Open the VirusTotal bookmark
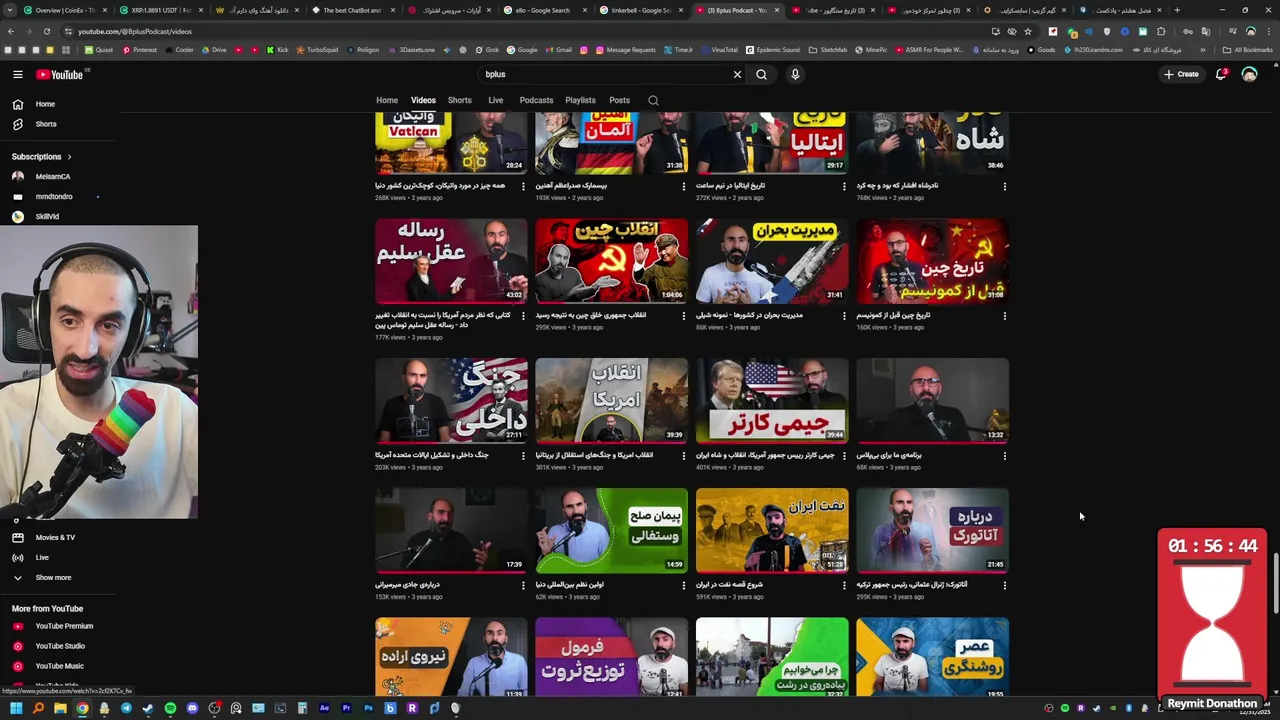 pyautogui.click(x=718, y=49)
